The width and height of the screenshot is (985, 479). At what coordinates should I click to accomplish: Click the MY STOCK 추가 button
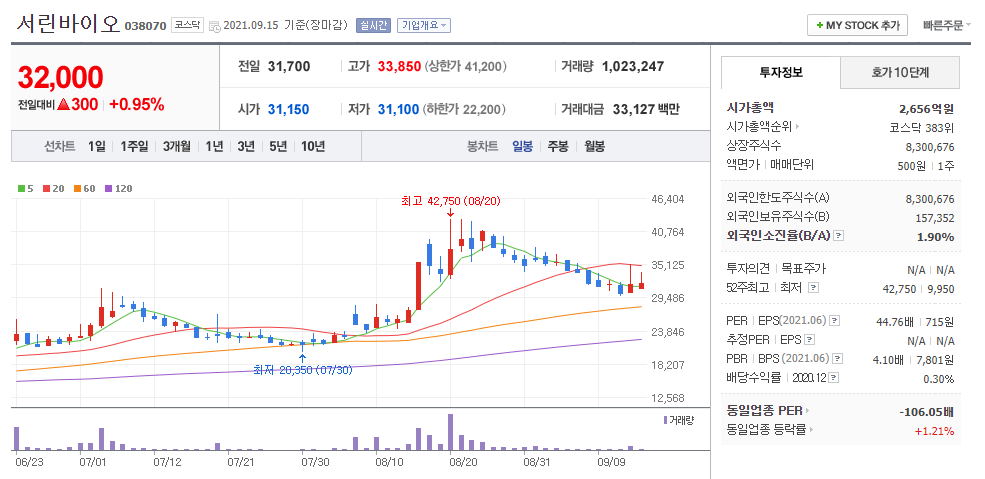point(857,26)
